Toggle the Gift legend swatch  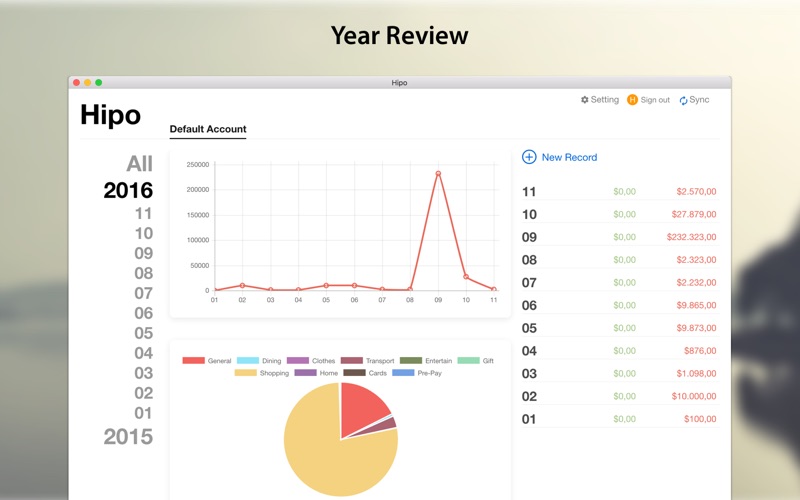469,360
